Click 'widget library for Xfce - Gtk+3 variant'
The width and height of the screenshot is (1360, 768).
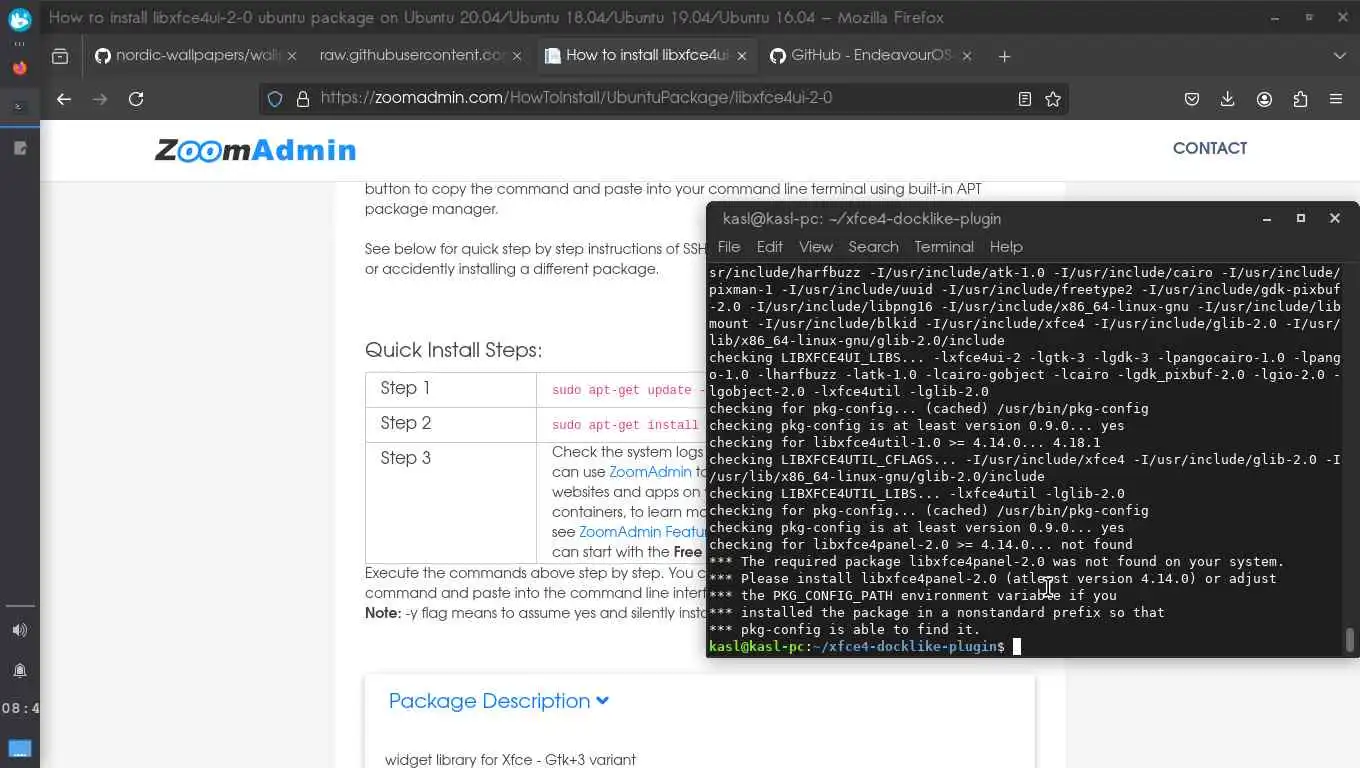tap(510, 760)
